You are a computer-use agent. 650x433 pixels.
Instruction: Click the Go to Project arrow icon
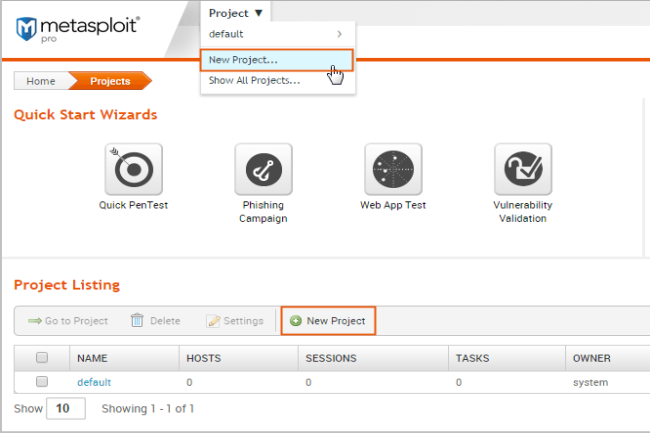coord(34,321)
